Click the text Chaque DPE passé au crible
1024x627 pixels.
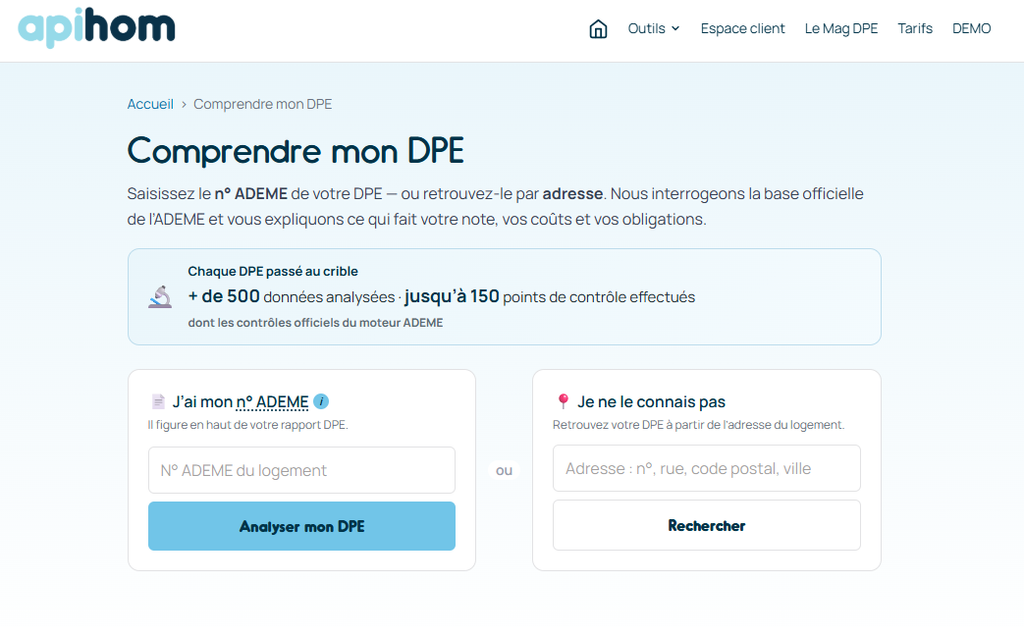coord(273,271)
